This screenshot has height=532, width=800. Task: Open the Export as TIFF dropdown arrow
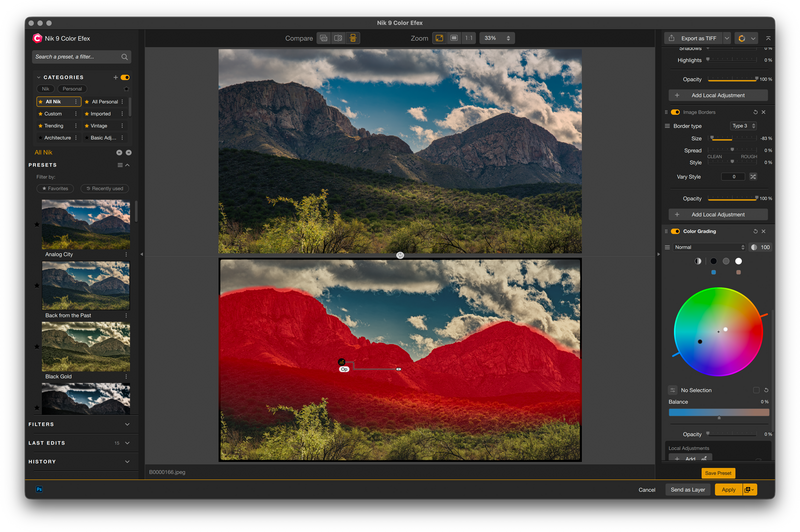[727, 38]
